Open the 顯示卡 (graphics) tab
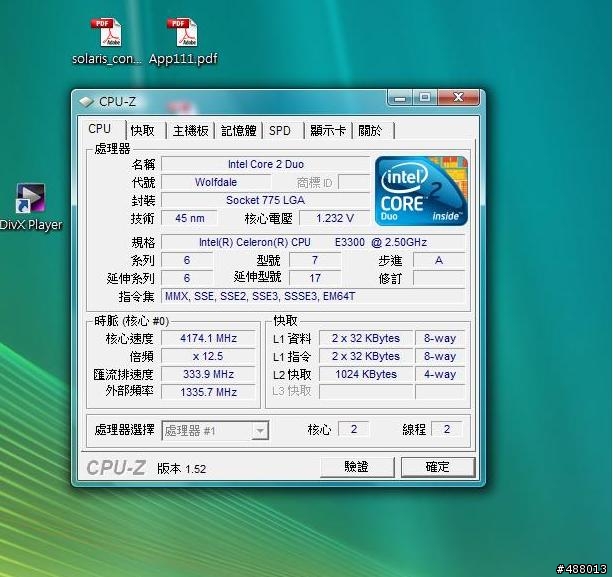The width and height of the screenshot is (613, 577). [328, 130]
